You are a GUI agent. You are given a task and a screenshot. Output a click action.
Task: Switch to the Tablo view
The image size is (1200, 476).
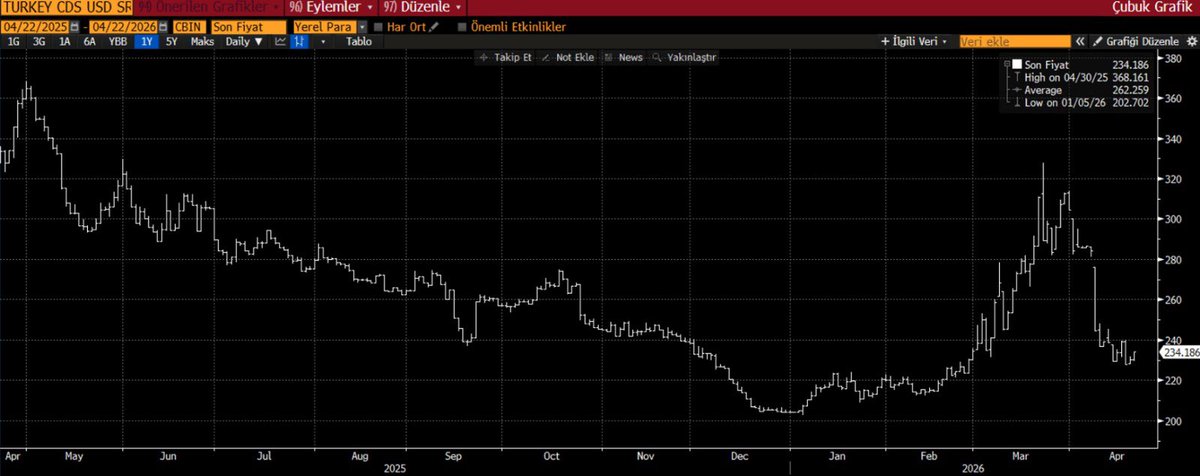pyautogui.click(x=359, y=42)
